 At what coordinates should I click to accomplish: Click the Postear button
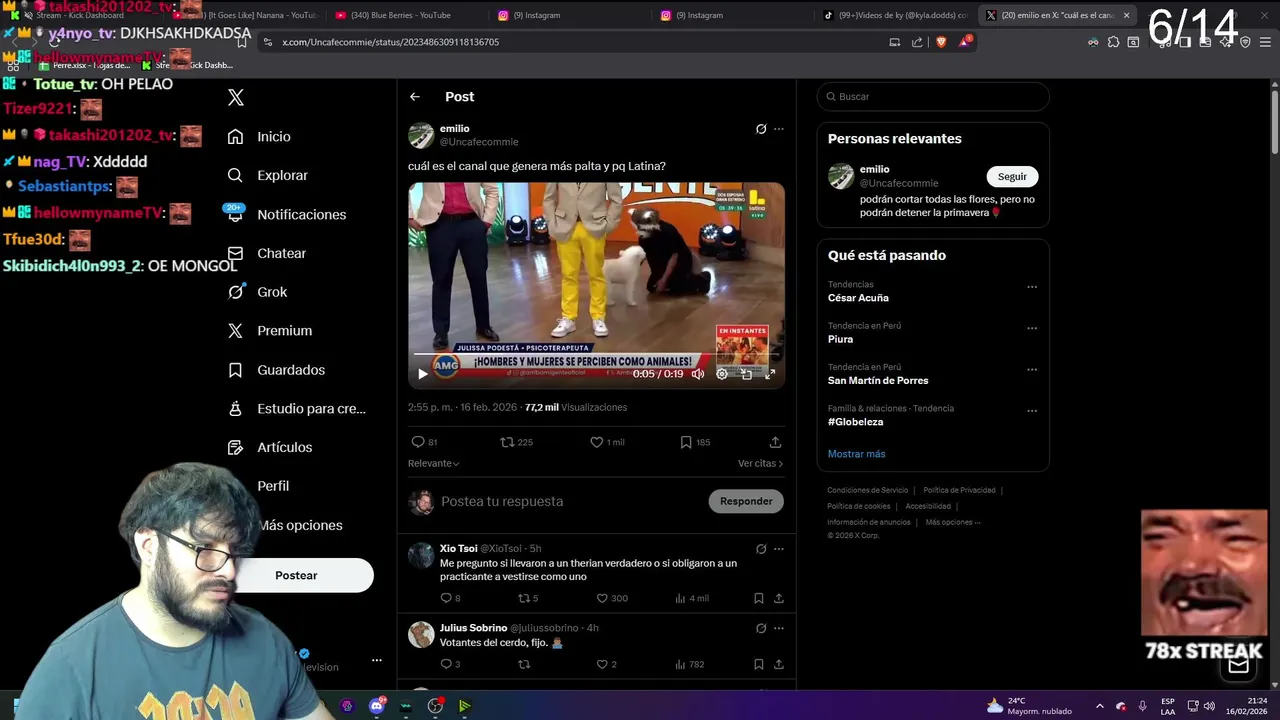pyautogui.click(x=296, y=575)
